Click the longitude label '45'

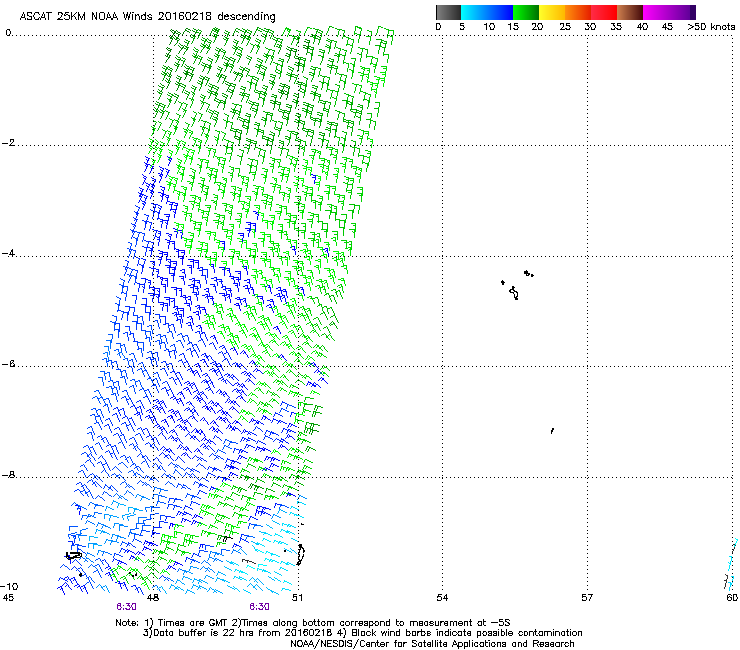8,598
